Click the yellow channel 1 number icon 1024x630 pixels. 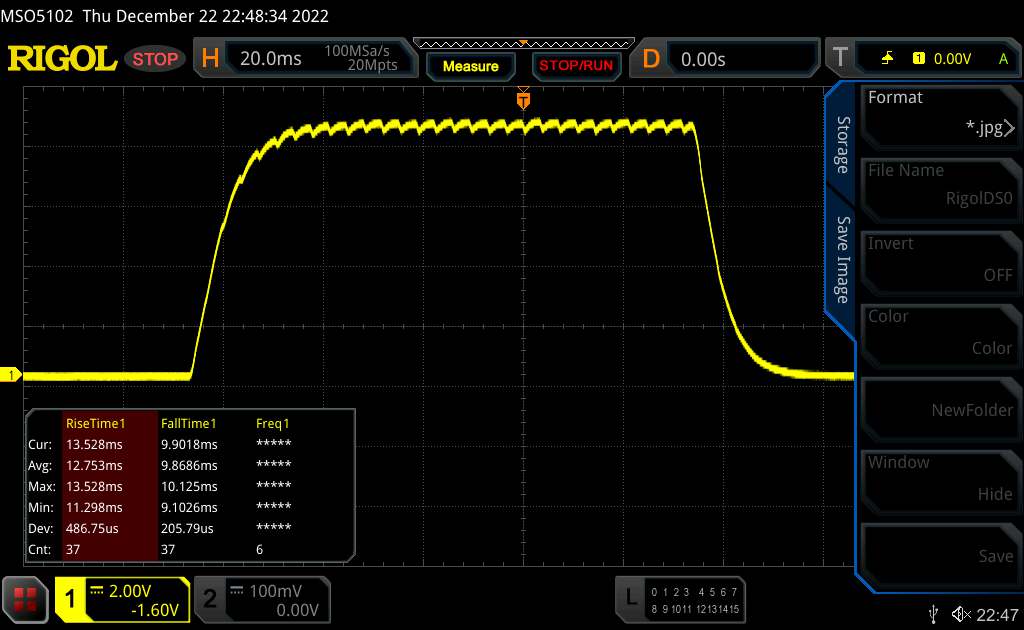click(x=70, y=599)
